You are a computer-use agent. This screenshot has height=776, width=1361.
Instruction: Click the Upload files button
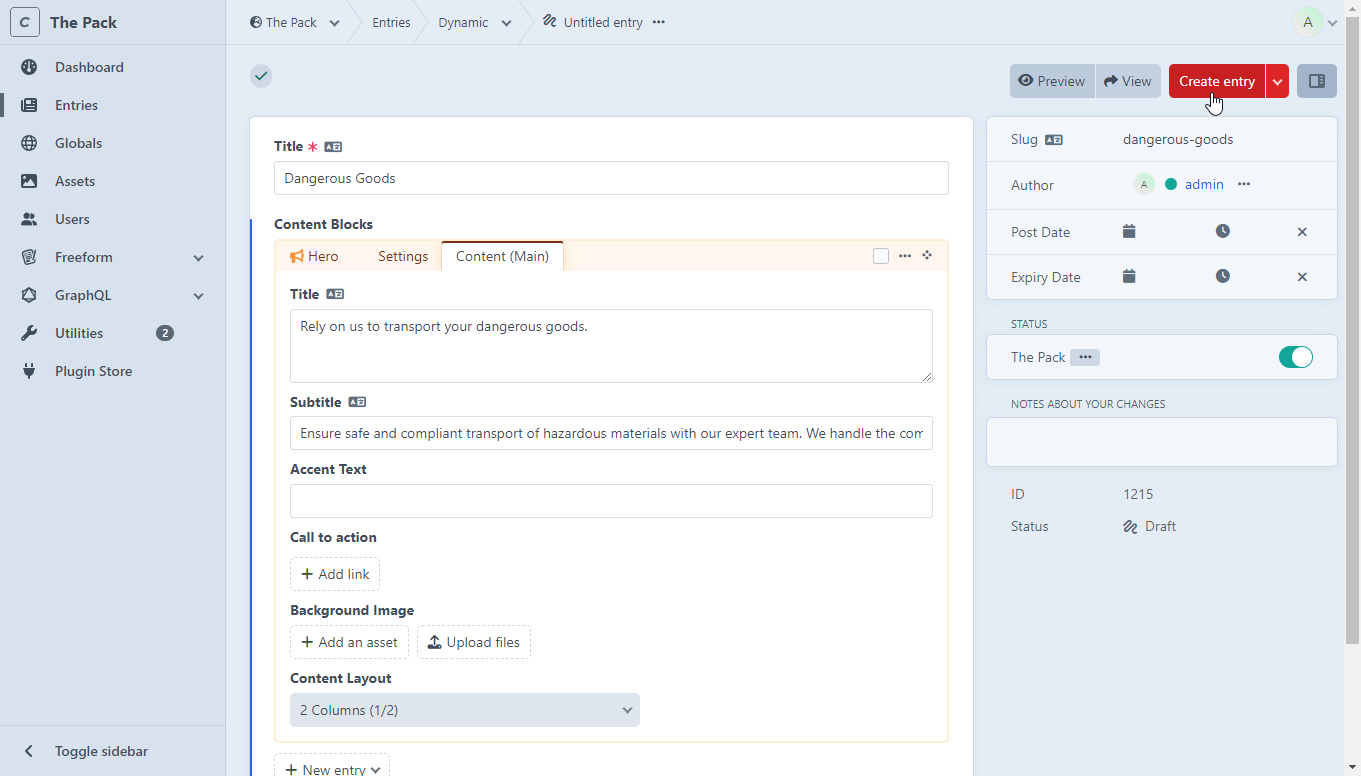[x=474, y=642]
